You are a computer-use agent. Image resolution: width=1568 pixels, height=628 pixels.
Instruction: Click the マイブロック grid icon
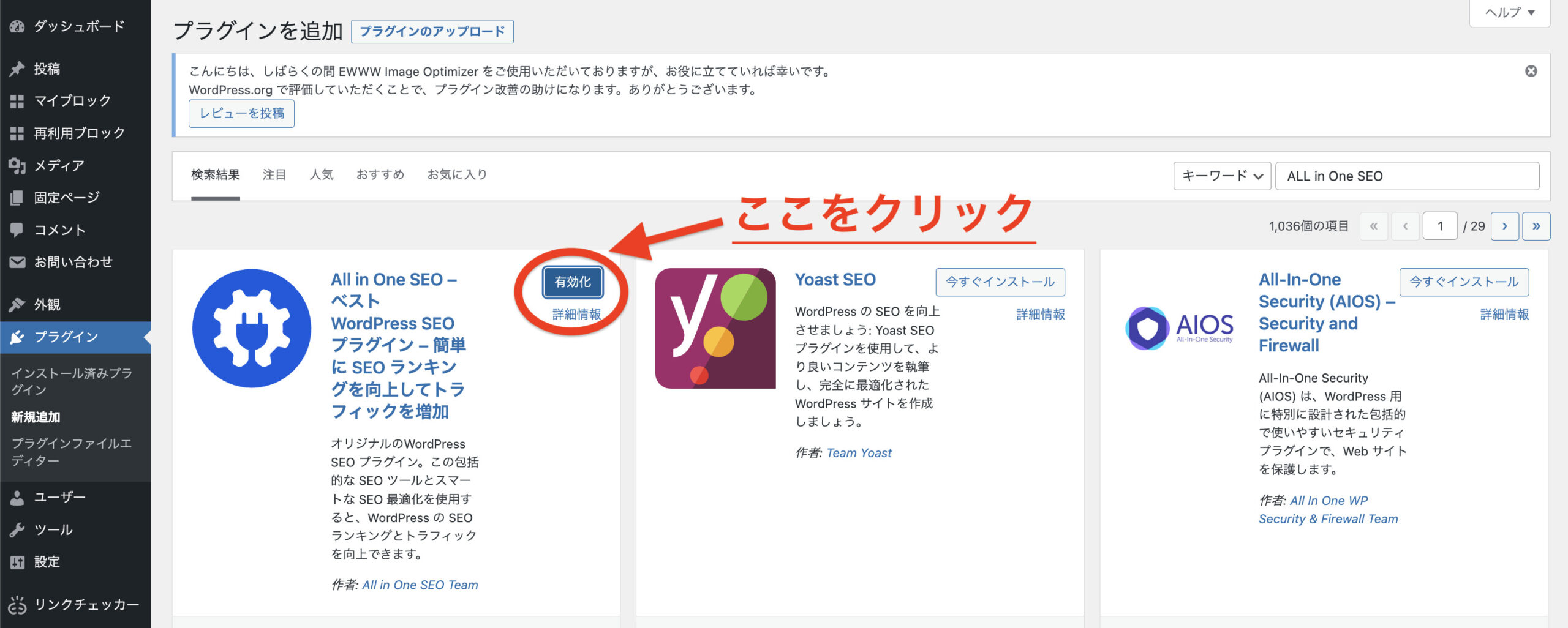(17, 101)
